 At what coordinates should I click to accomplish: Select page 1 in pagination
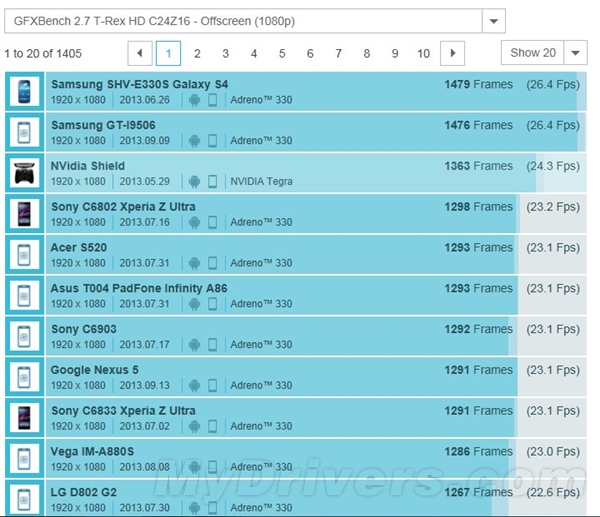tap(168, 53)
